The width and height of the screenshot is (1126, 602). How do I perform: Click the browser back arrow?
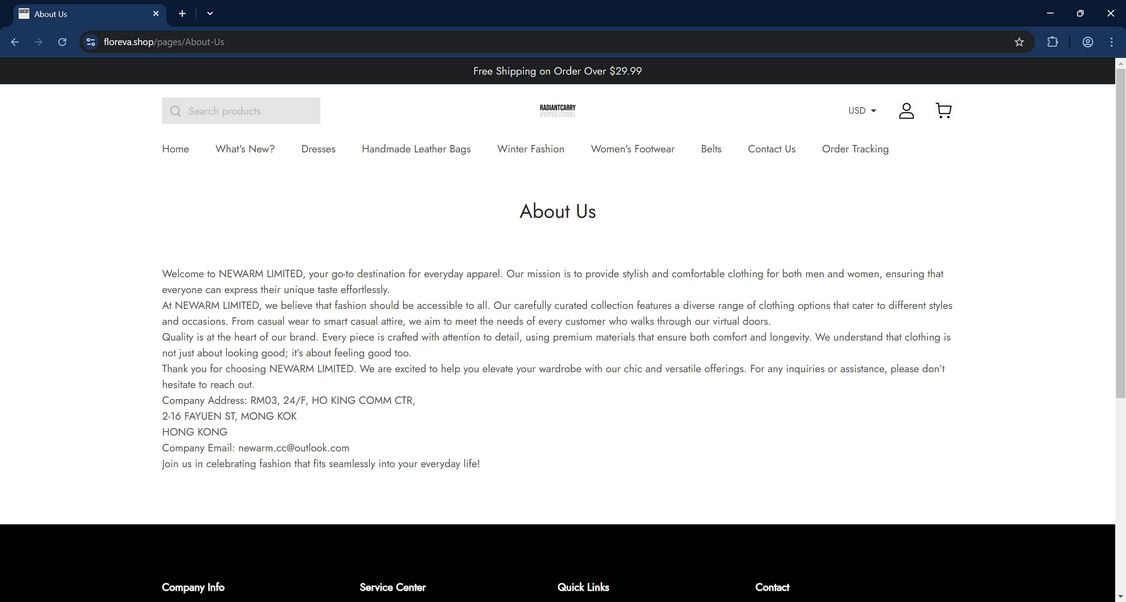[15, 42]
